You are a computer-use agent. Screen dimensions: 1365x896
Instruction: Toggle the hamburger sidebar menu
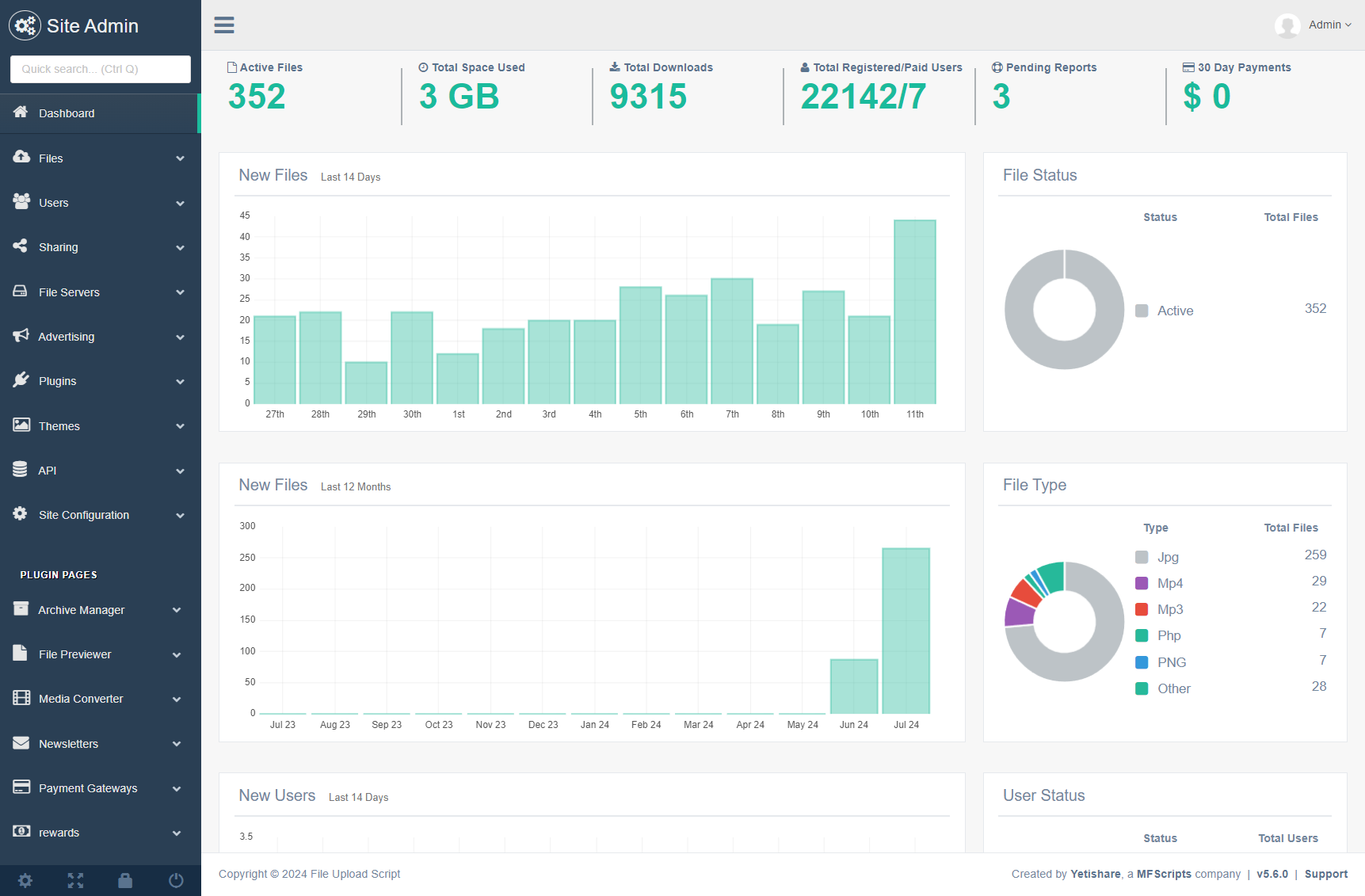click(224, 25)
